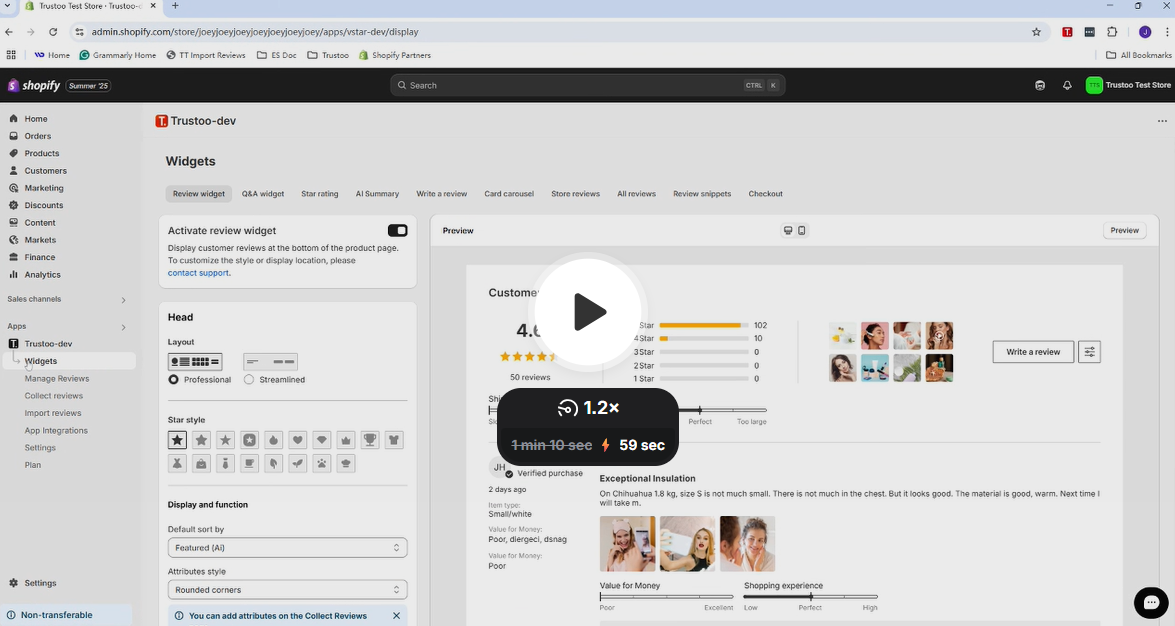Select the Professional layout radio button
This screenshot has height=626, width=1175.
(174, 380)
